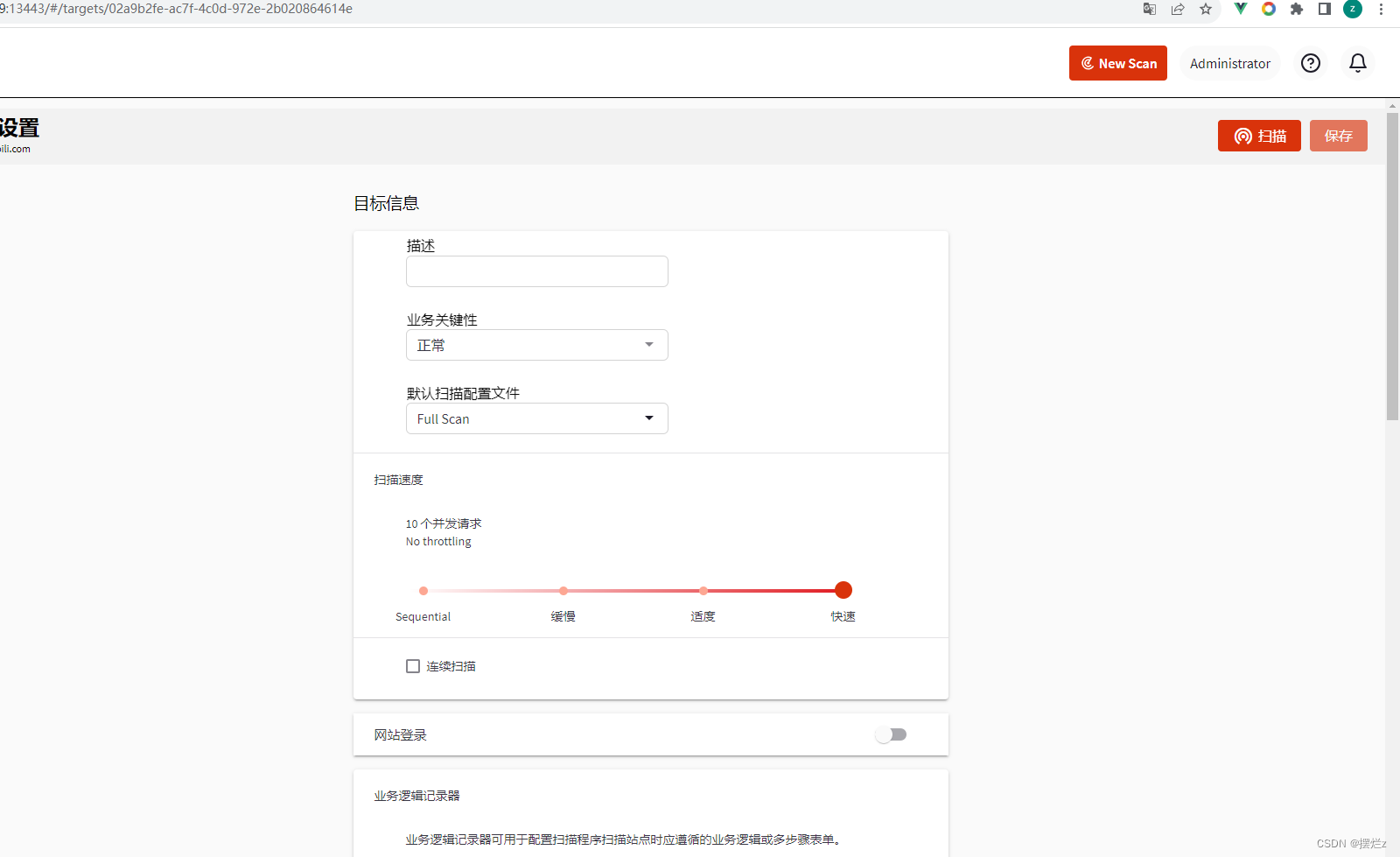Set scan speed slider to 适度
Image resolution: width=1400 pixels, height=857 pixels.
click(703, 591)
